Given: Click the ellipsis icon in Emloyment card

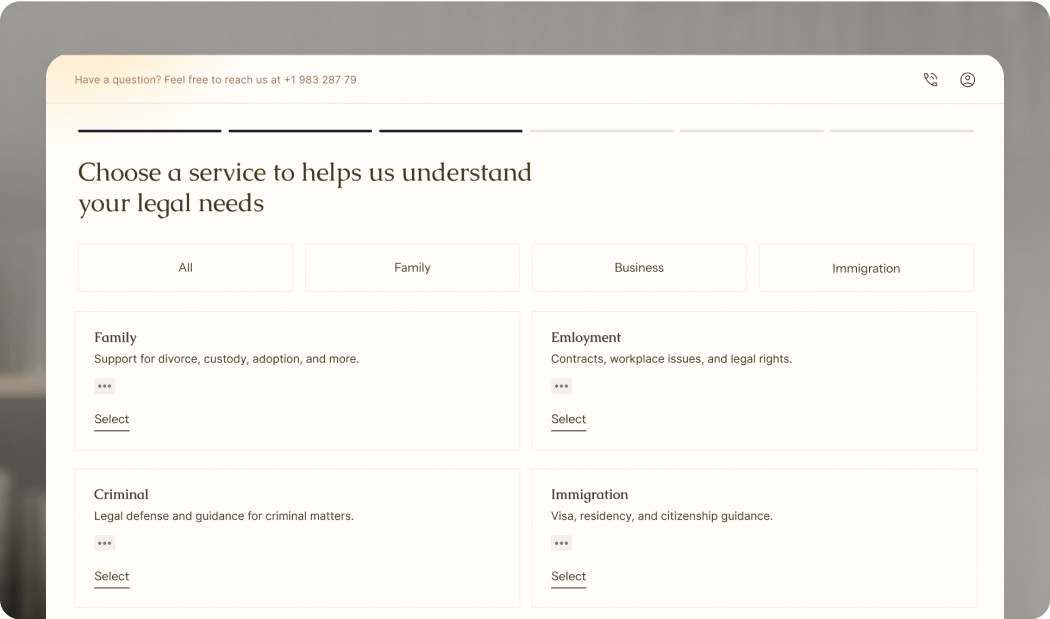Looking at the screenshot, I should 561,386.
